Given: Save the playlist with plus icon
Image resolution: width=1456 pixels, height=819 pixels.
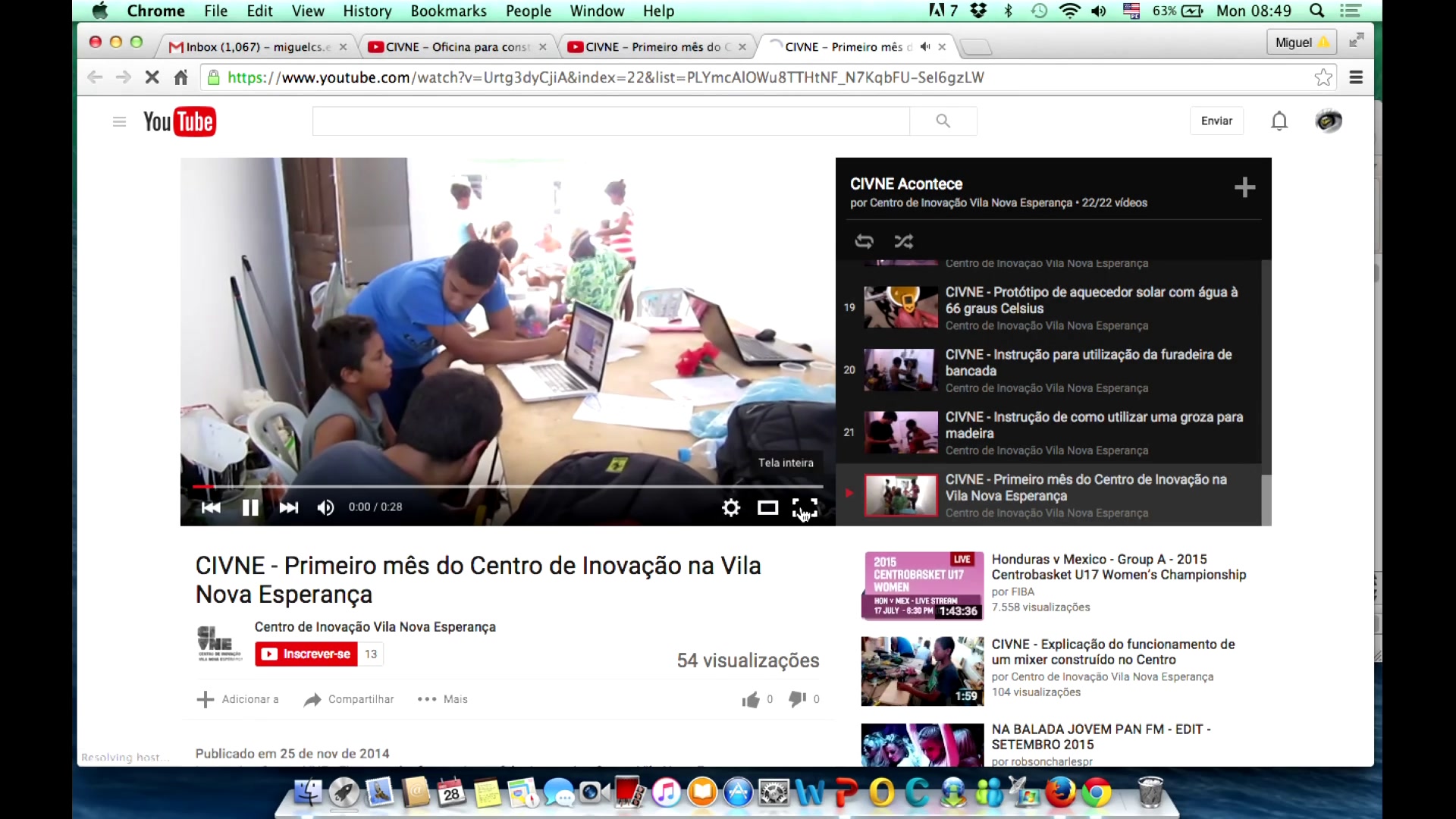Looking at the screenshot, I should click(x=1244, y=187).
